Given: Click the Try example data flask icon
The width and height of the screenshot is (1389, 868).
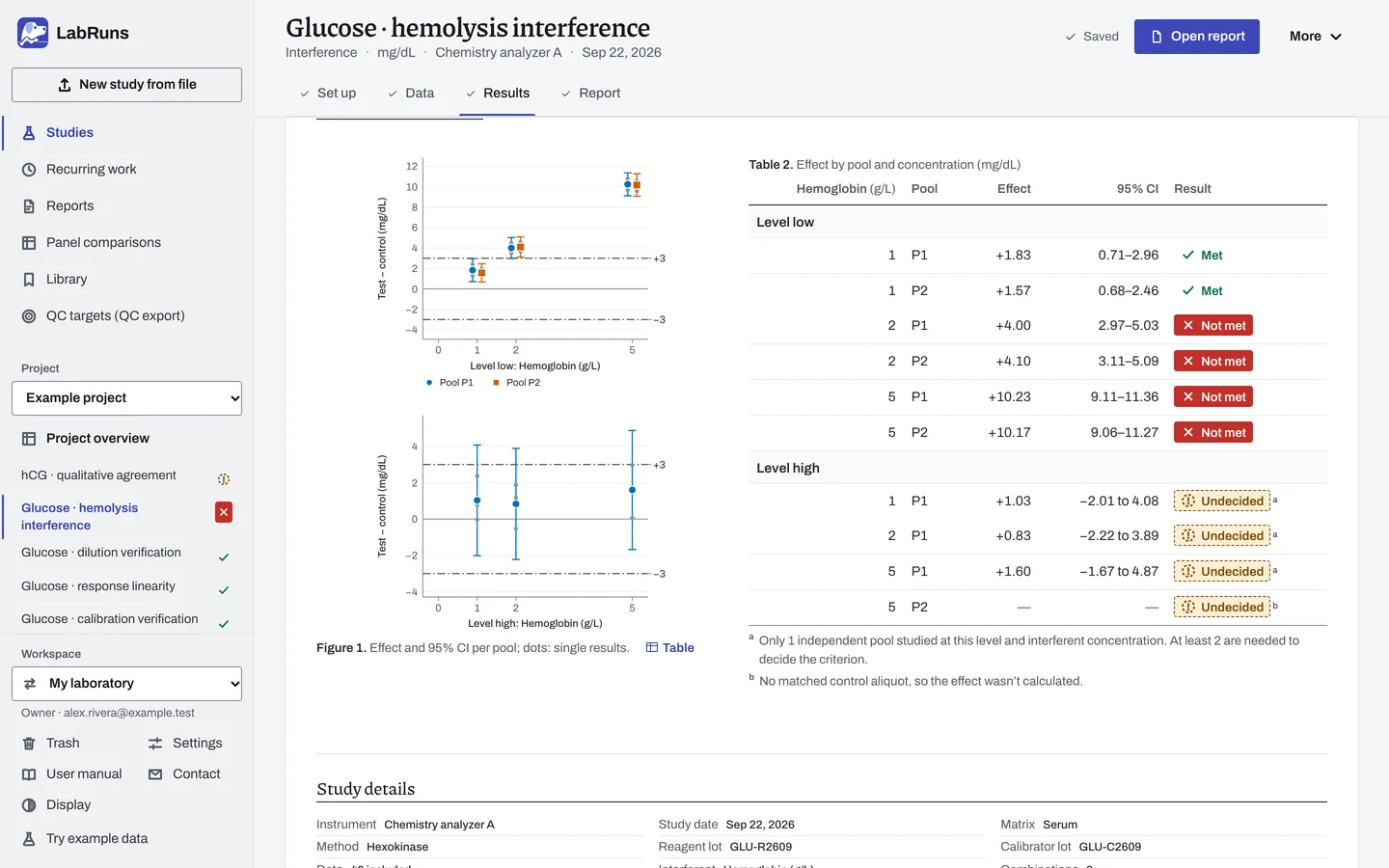Looking at the screenshot, I should (x=29, y=839).
